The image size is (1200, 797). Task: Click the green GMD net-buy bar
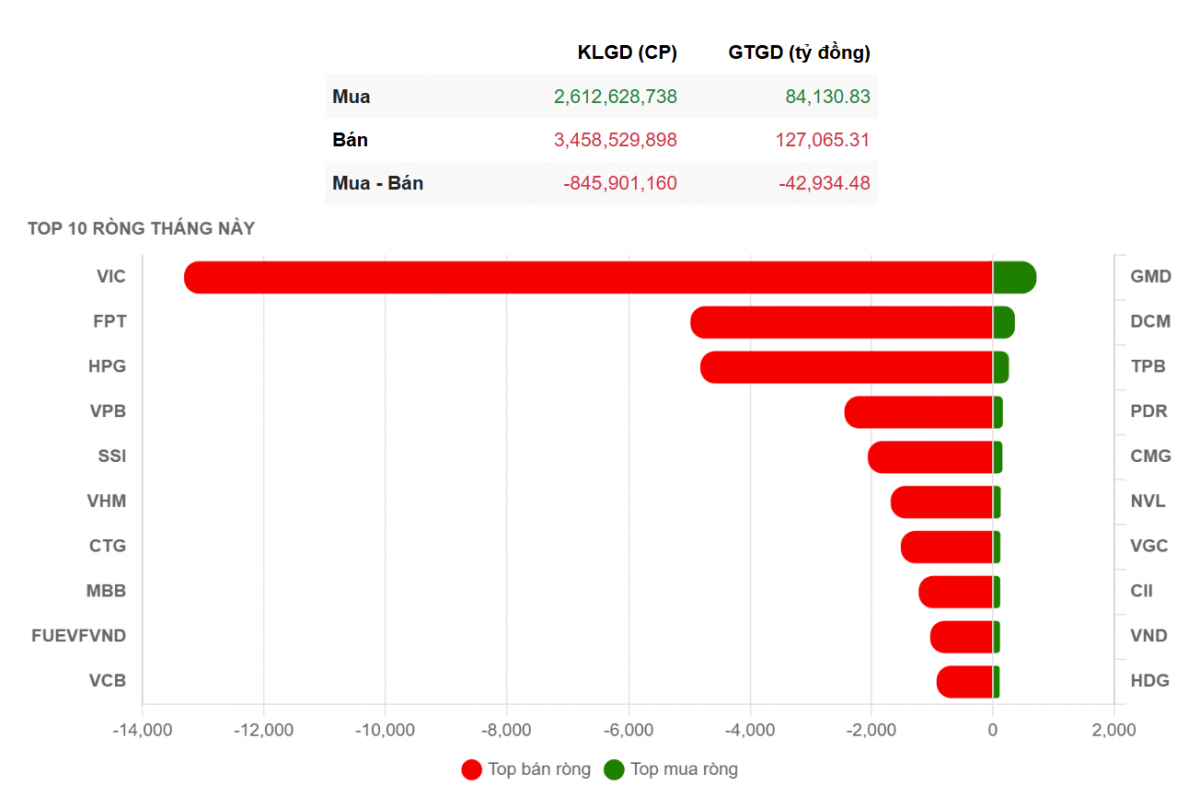1014,277
